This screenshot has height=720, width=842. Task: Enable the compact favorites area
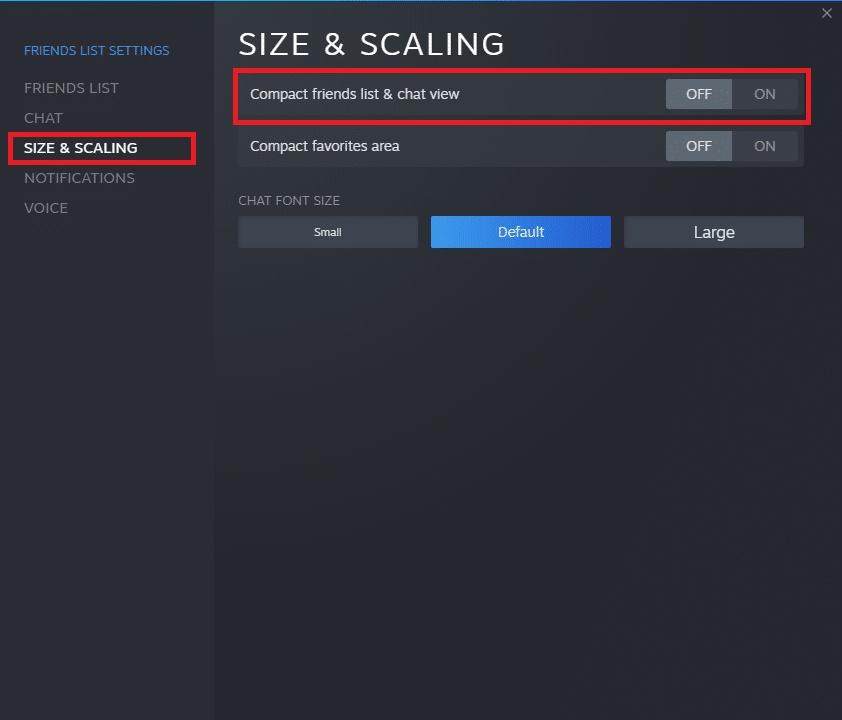pyautogui.click(x=765, y=146)
